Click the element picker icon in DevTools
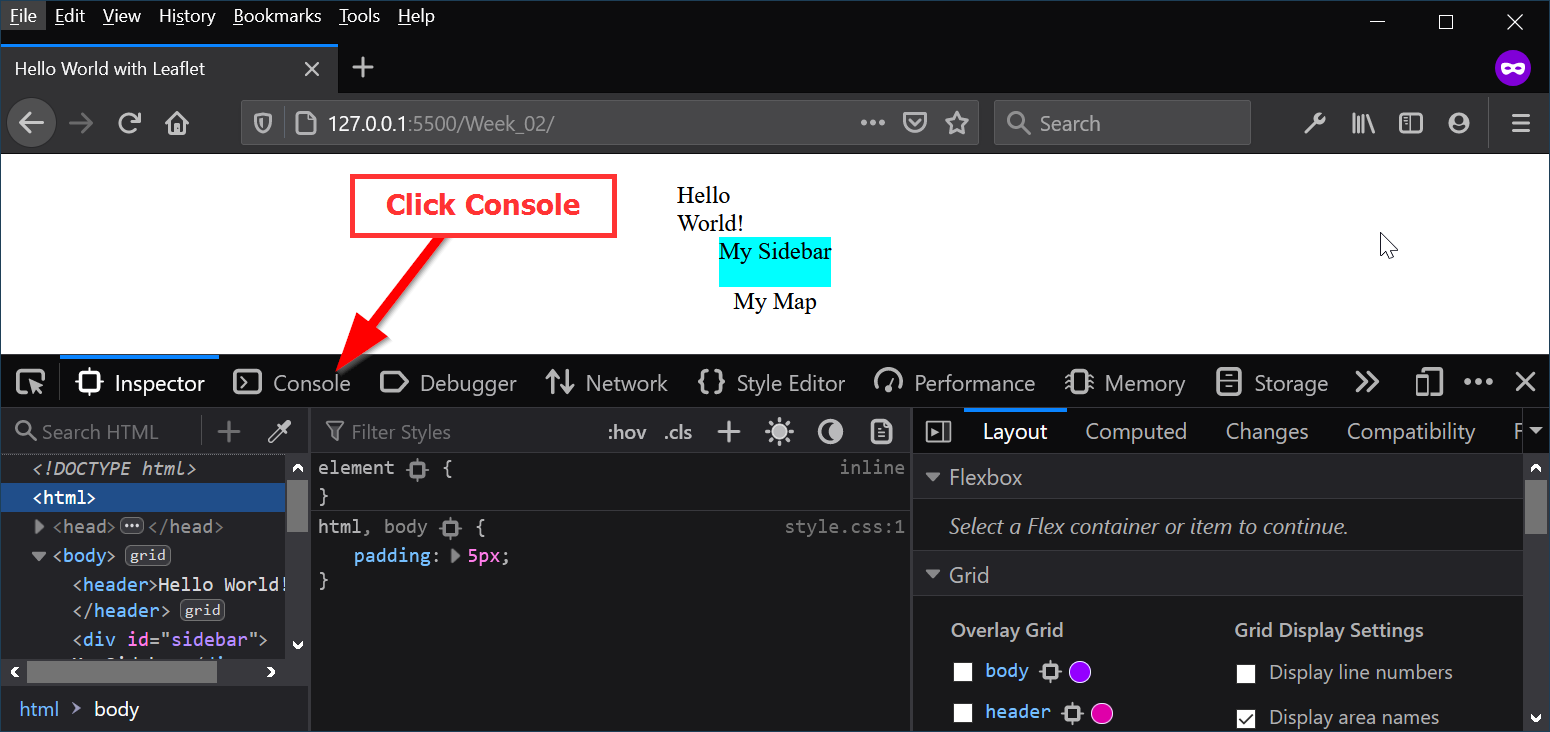Viewport: 1550px width, 732px height. click(x=31, y=383)
